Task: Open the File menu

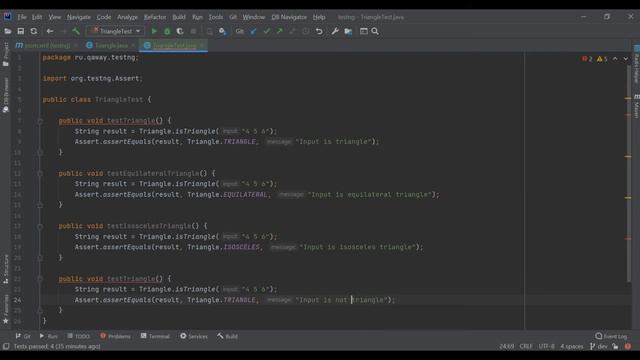Action: [22, 17]
